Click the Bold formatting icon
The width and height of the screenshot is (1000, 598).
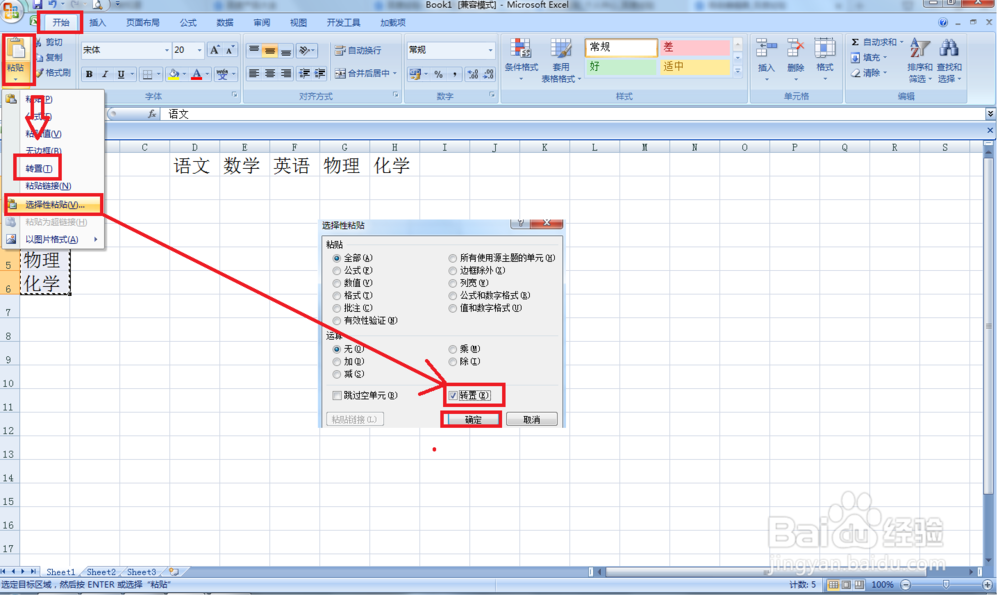coord(89,75)
